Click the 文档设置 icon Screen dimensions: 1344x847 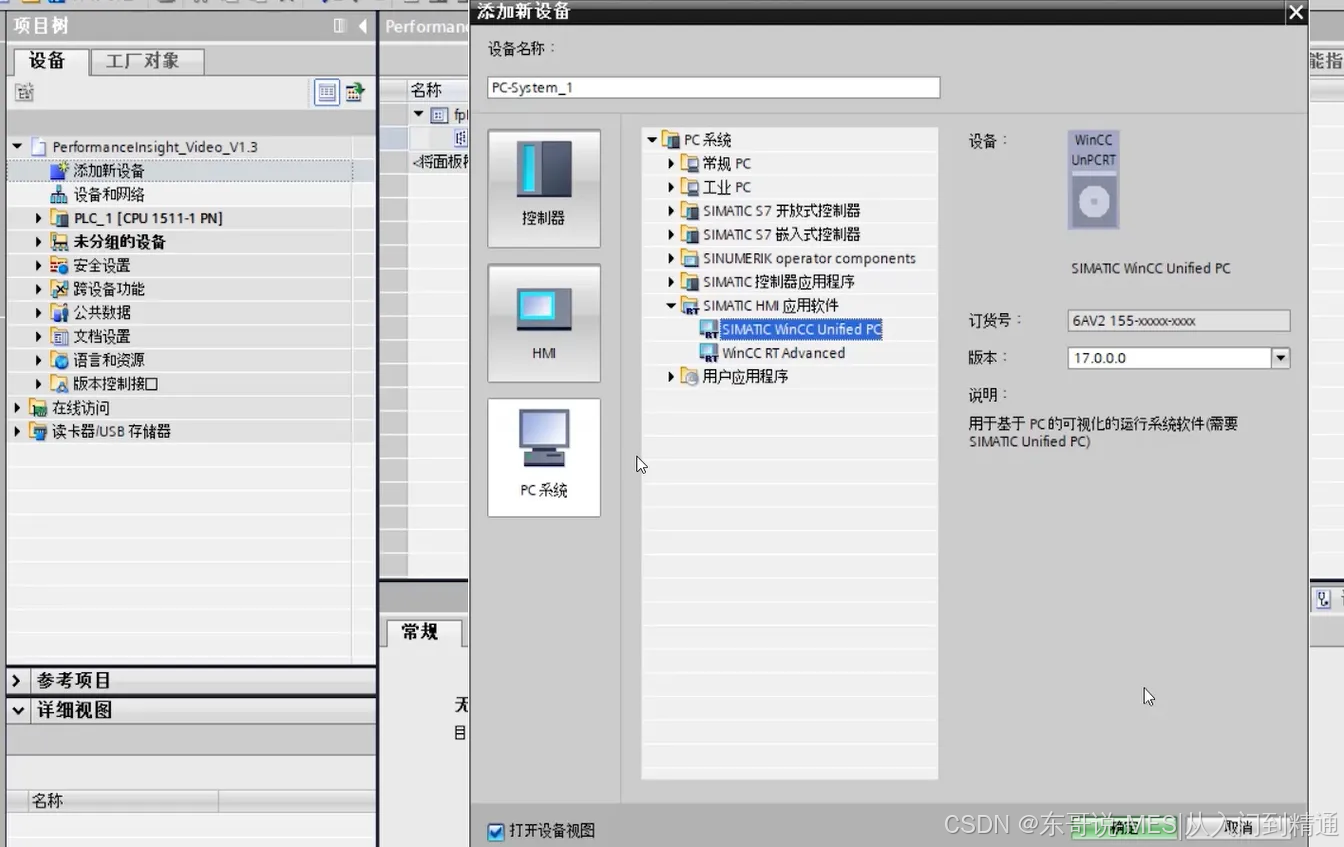click(x=59, y=336)
